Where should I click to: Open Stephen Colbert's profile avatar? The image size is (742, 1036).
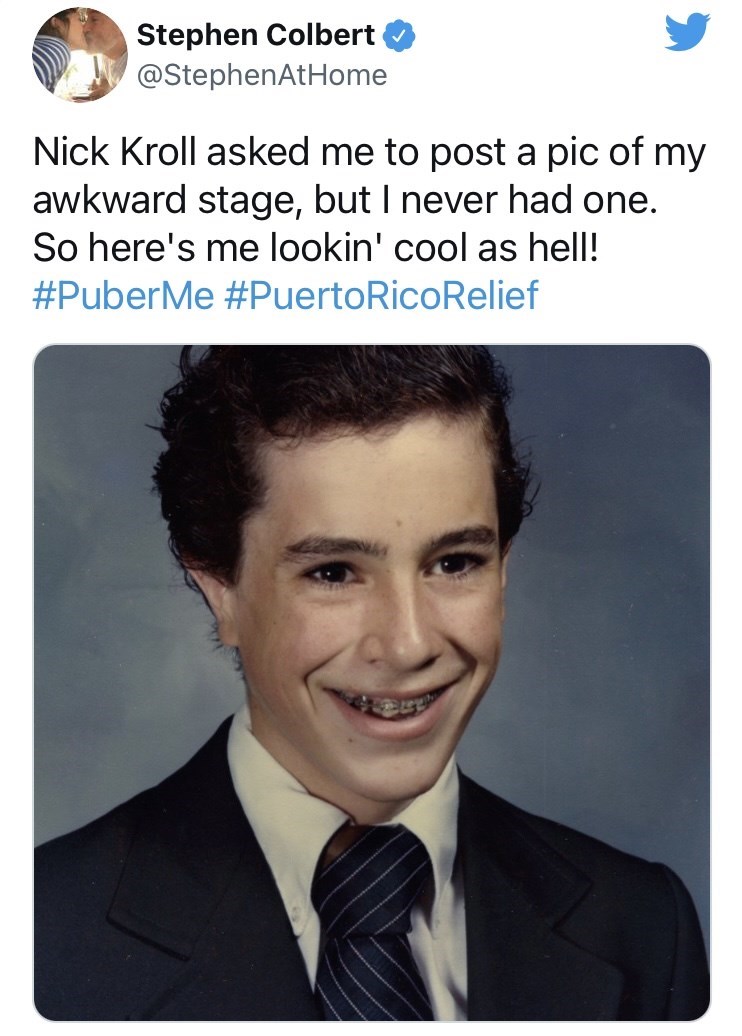[x=80, y=55]
